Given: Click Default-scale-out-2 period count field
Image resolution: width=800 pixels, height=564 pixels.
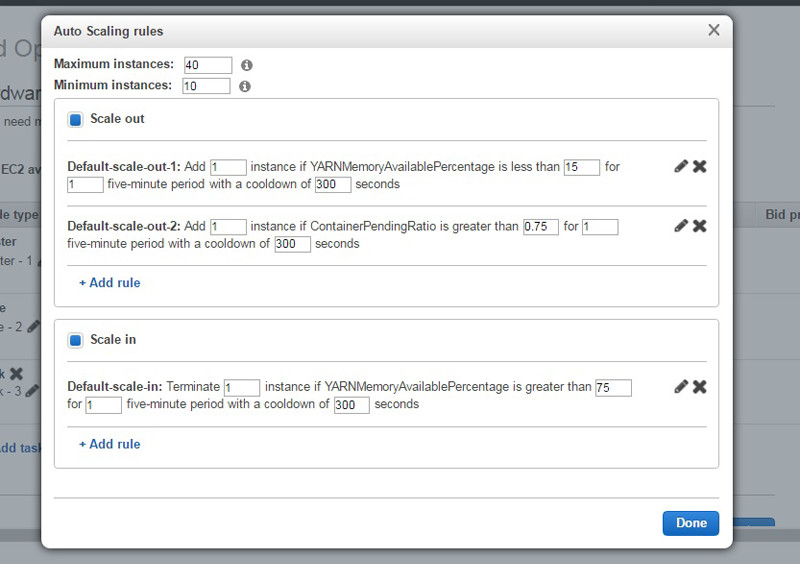Looking at the screenshot, I should [x=601, y=227].
